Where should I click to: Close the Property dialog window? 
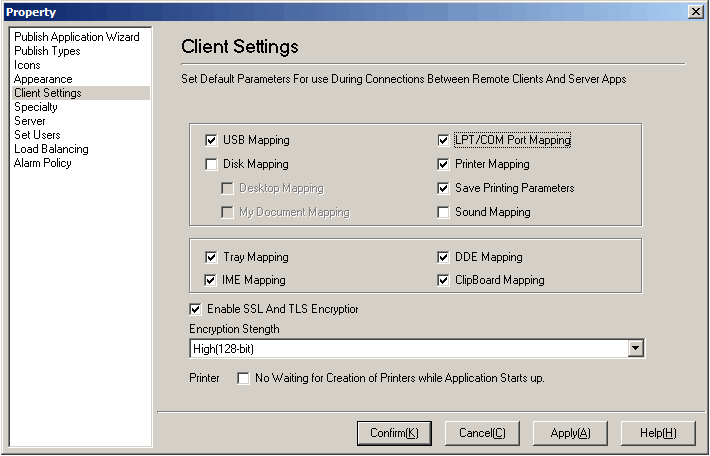point(696,11)
